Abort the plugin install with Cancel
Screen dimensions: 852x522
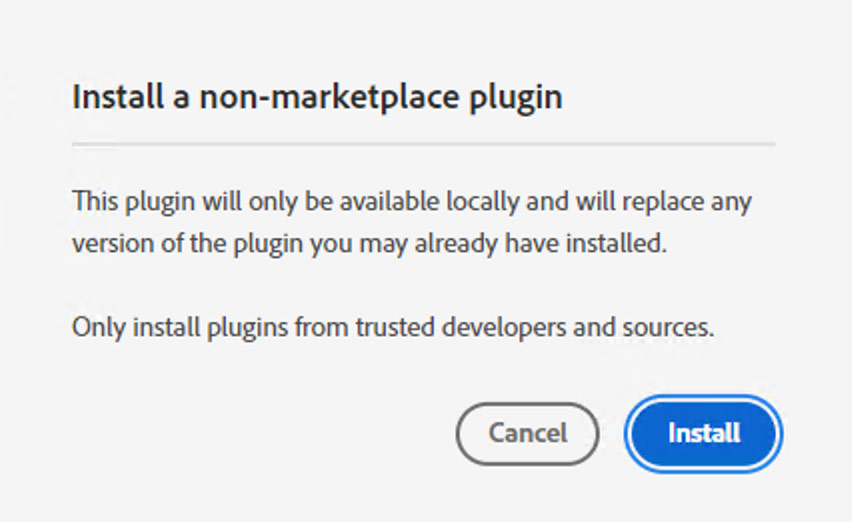pyautogui.click(x=528, y=433)
